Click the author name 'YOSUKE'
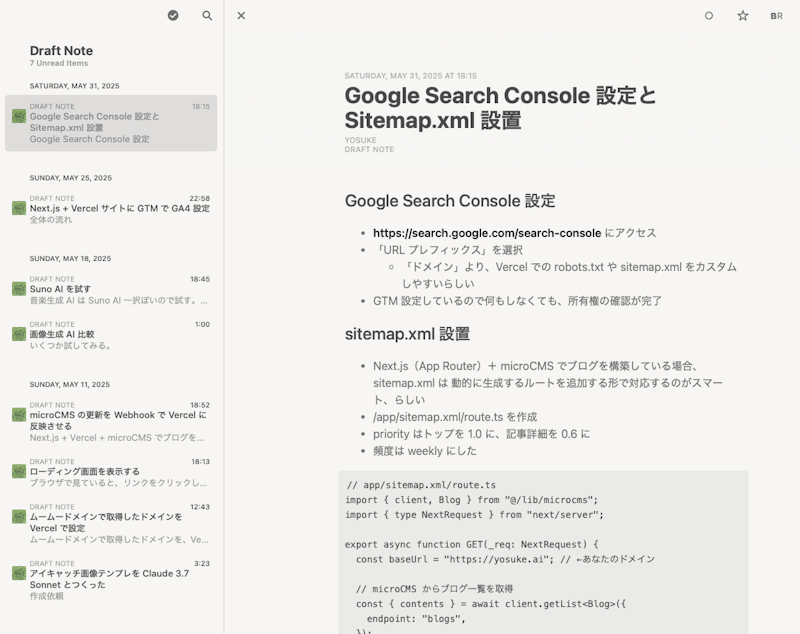This screenshot has width=800, height=634. pos(360,140)
